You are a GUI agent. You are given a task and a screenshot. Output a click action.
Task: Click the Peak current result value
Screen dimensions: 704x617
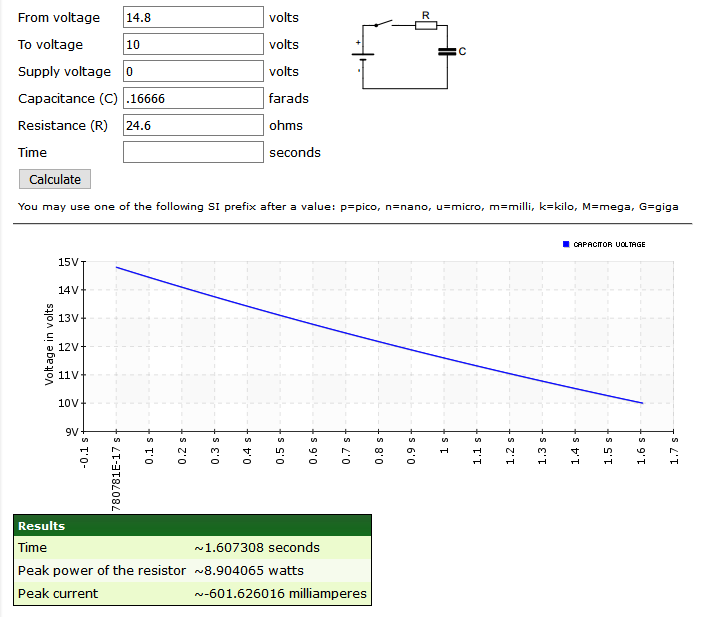280,594
